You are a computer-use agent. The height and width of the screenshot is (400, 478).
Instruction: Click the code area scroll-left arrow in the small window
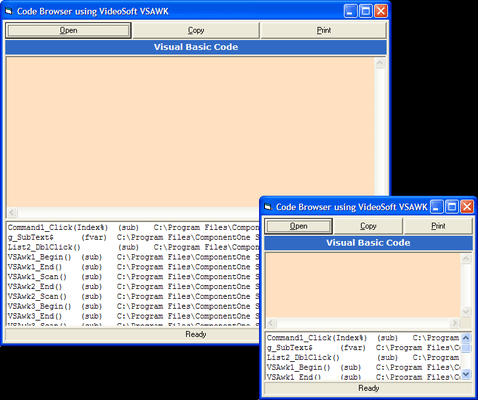[271, 323]
